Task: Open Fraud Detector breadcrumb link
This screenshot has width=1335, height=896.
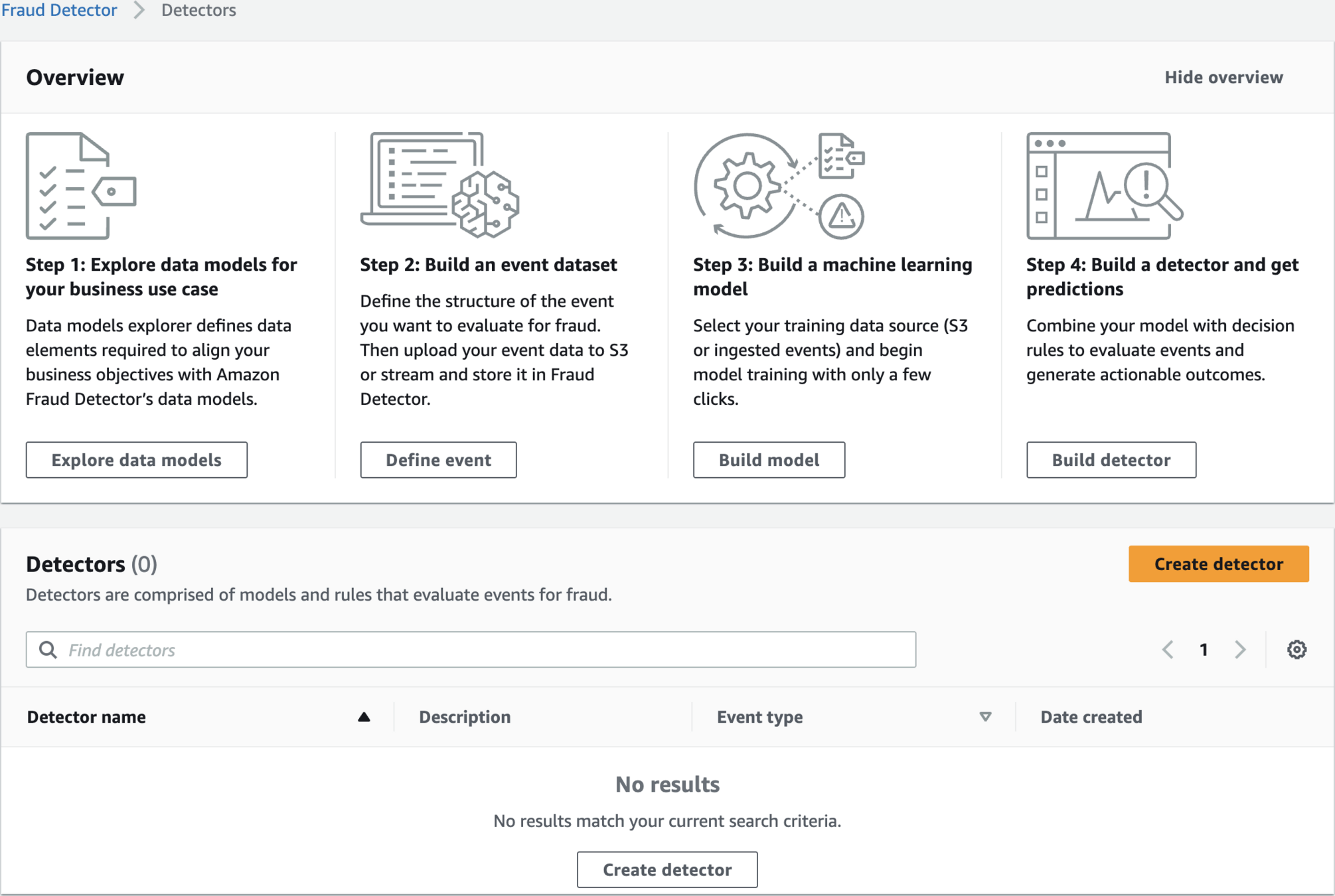Action: (59, 10)
